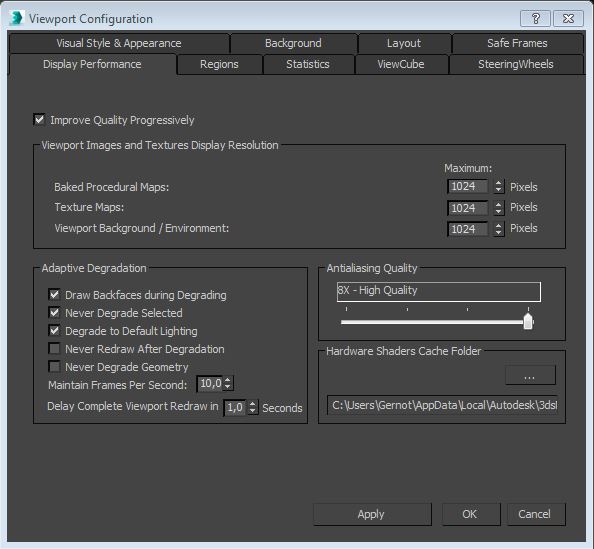The width and height of the screenshot is (594, 549).
Task: Open the ViewCube tab
Action: 401,64
